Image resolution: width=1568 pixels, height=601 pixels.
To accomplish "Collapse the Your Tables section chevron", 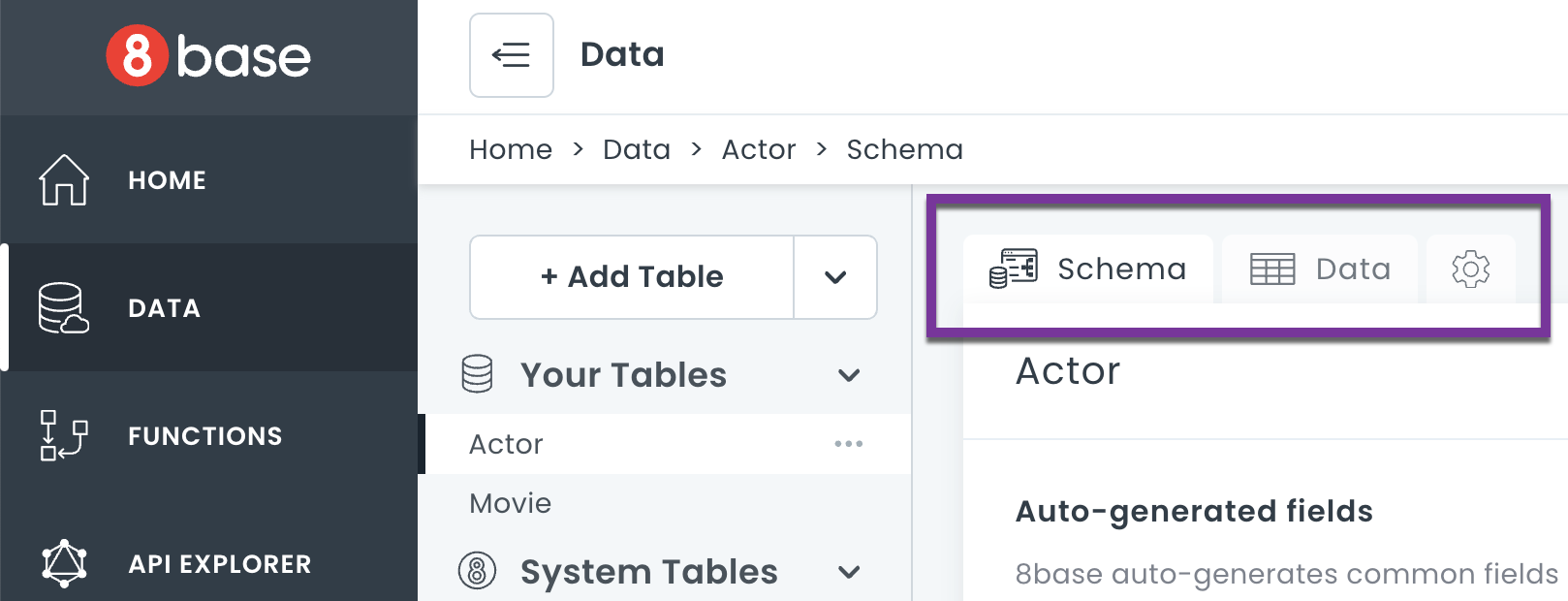I will [x=849, y=375].
